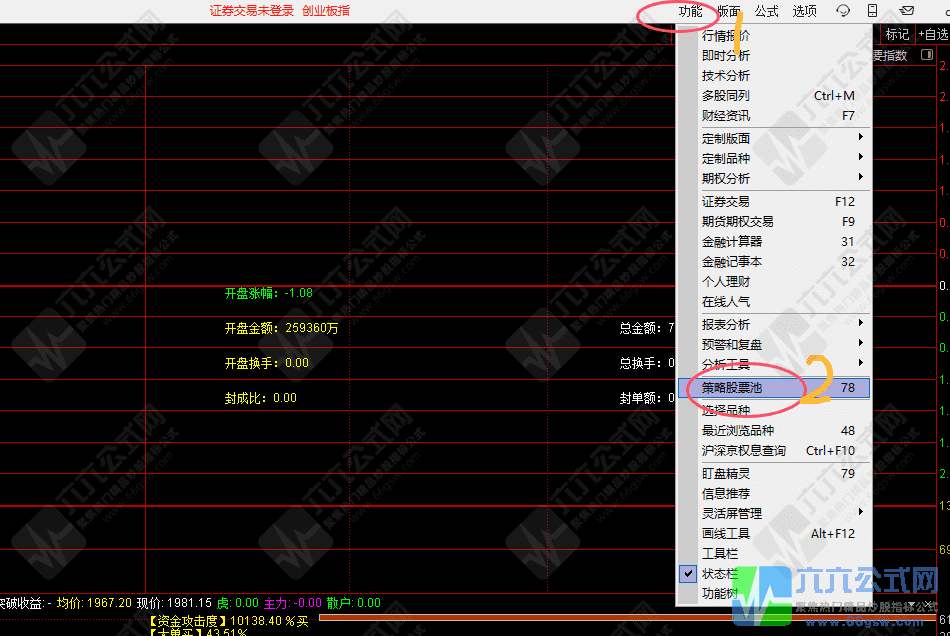Screen dimensions: 950x636
Task: Expand the 期权分析 submenu arrow
Action: coord(860,178)
